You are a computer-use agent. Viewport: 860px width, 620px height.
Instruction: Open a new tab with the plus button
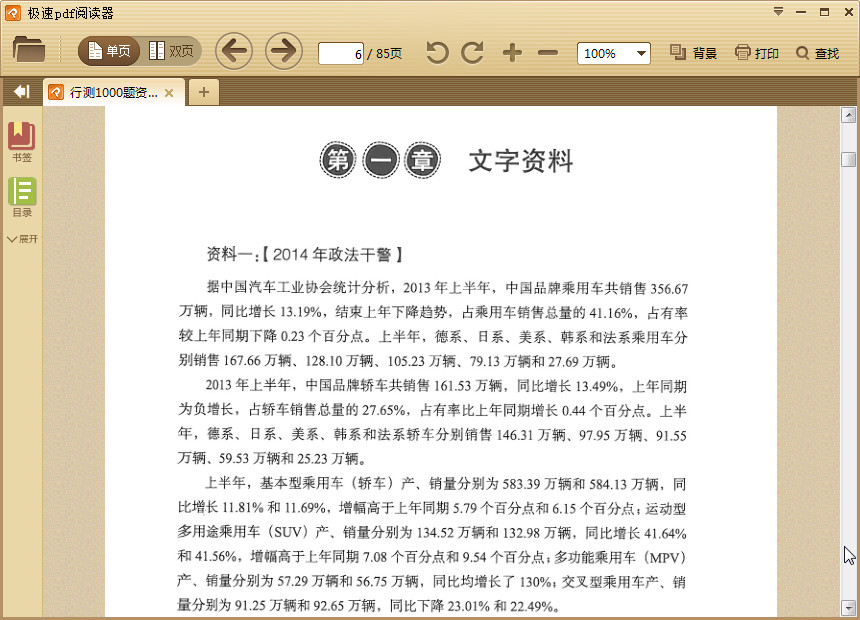pyautogui.click(x=204, y=91)
